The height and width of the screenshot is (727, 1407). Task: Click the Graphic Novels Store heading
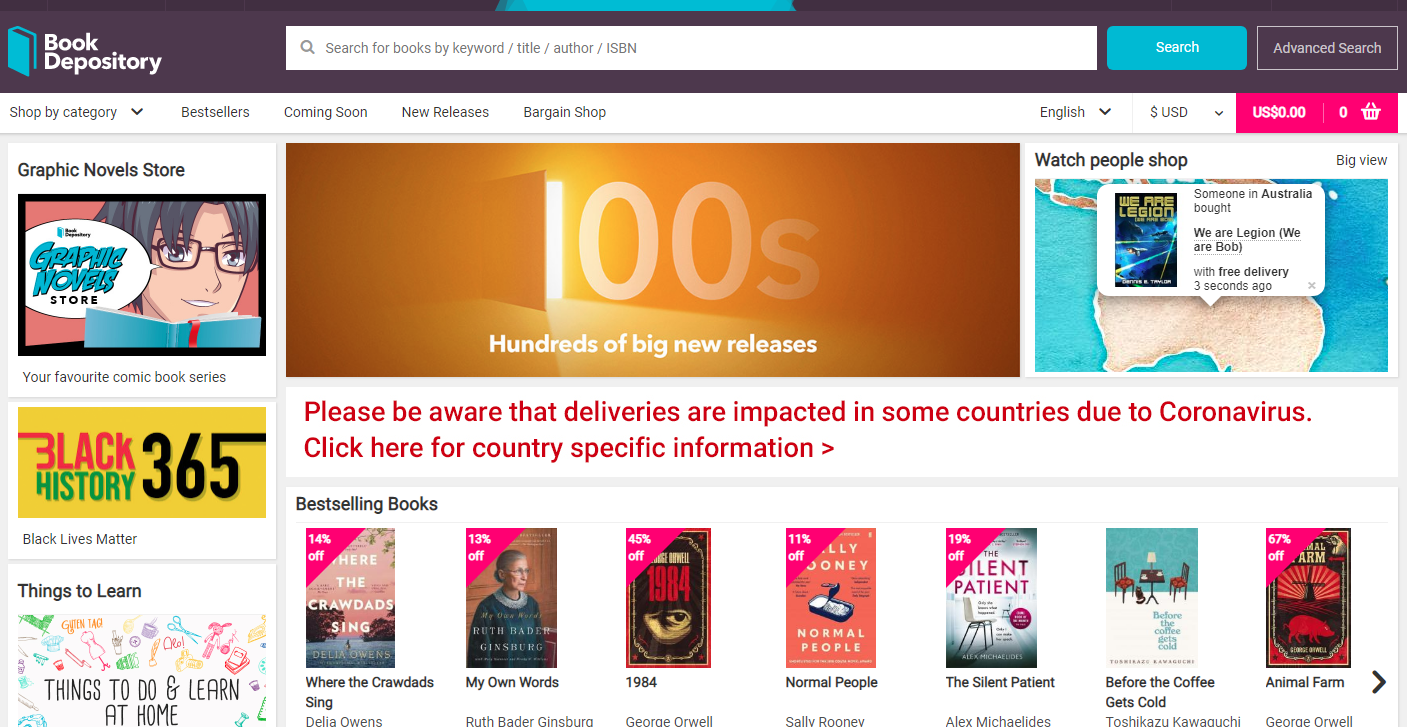[101, 170]
